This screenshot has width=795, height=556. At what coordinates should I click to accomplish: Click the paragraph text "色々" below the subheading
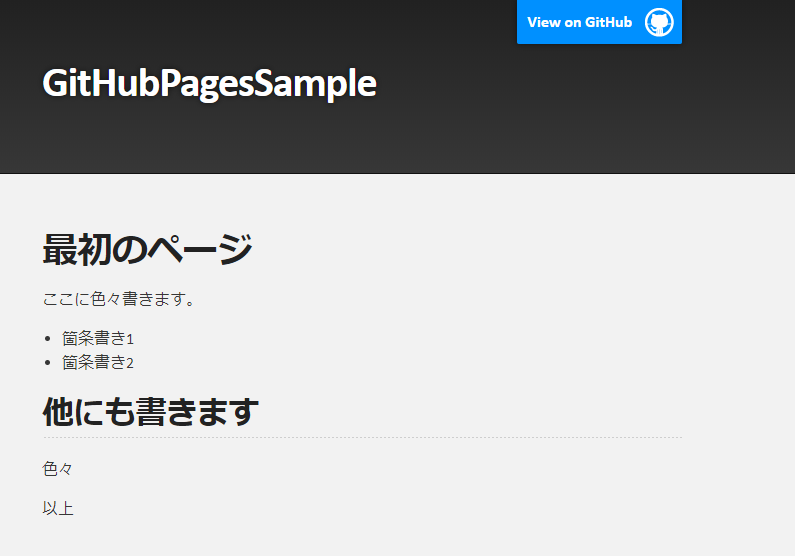(57, 469)
